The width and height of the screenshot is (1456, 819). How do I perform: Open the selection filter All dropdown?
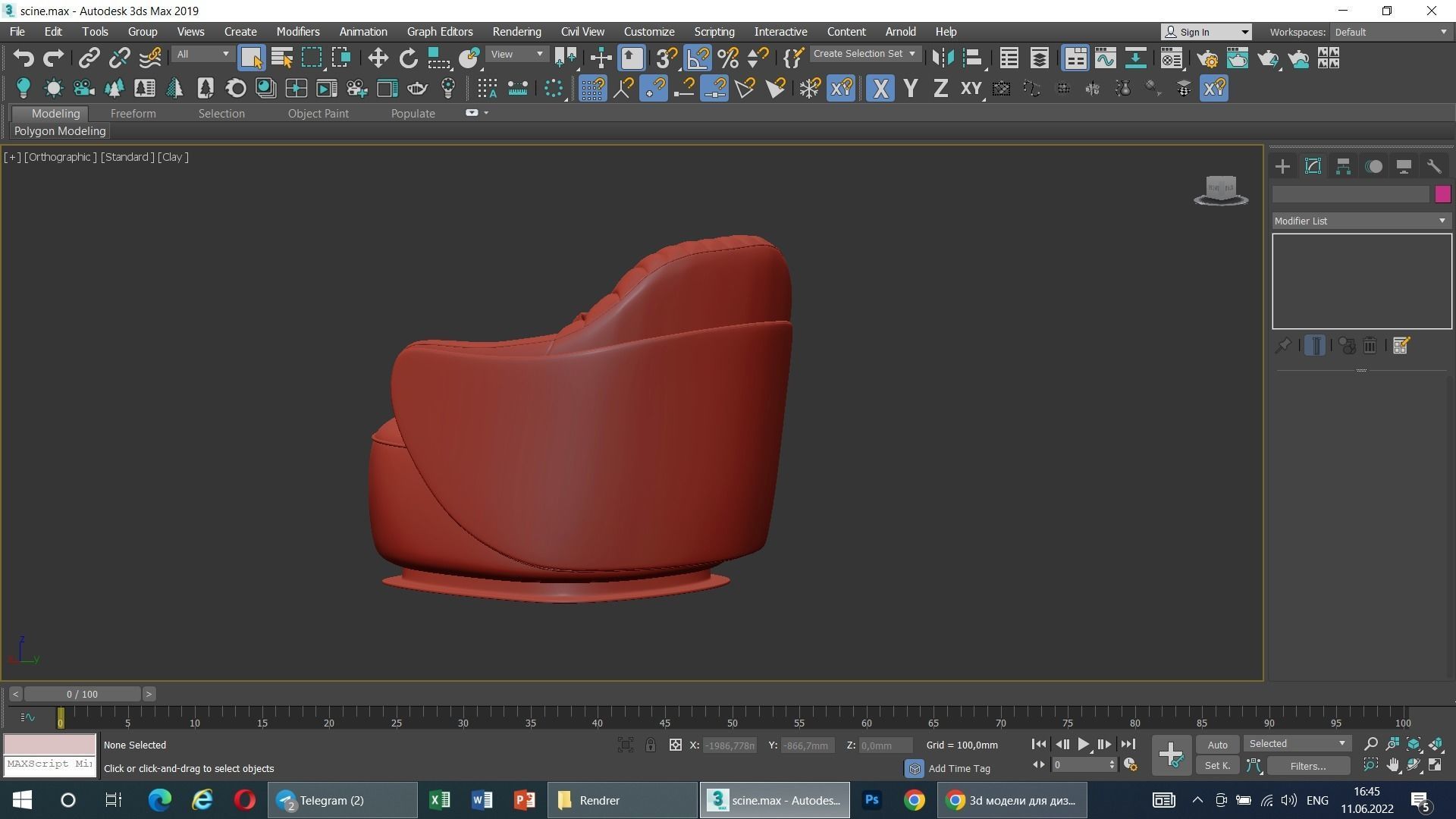pos(202,55)
